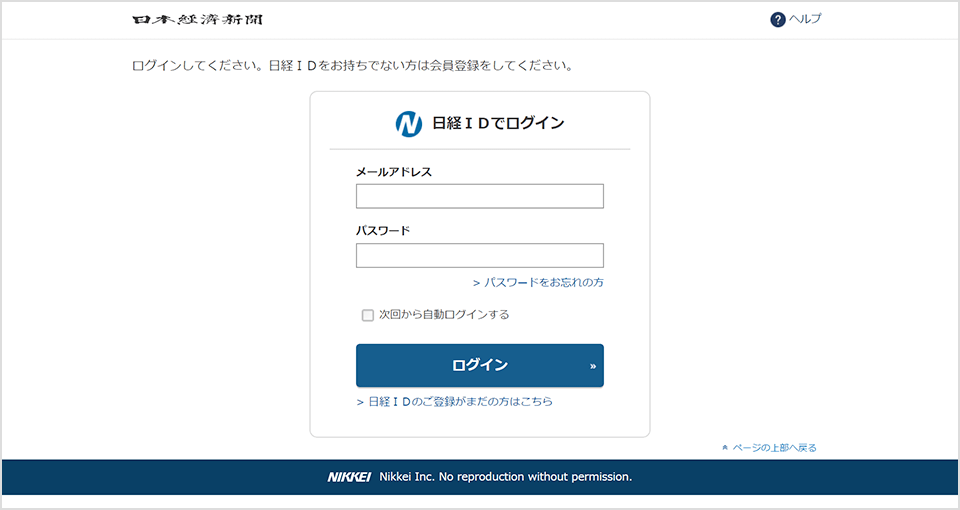Open the ヘルプ text link
Screen dimensions: 960x510
(805, 20)
